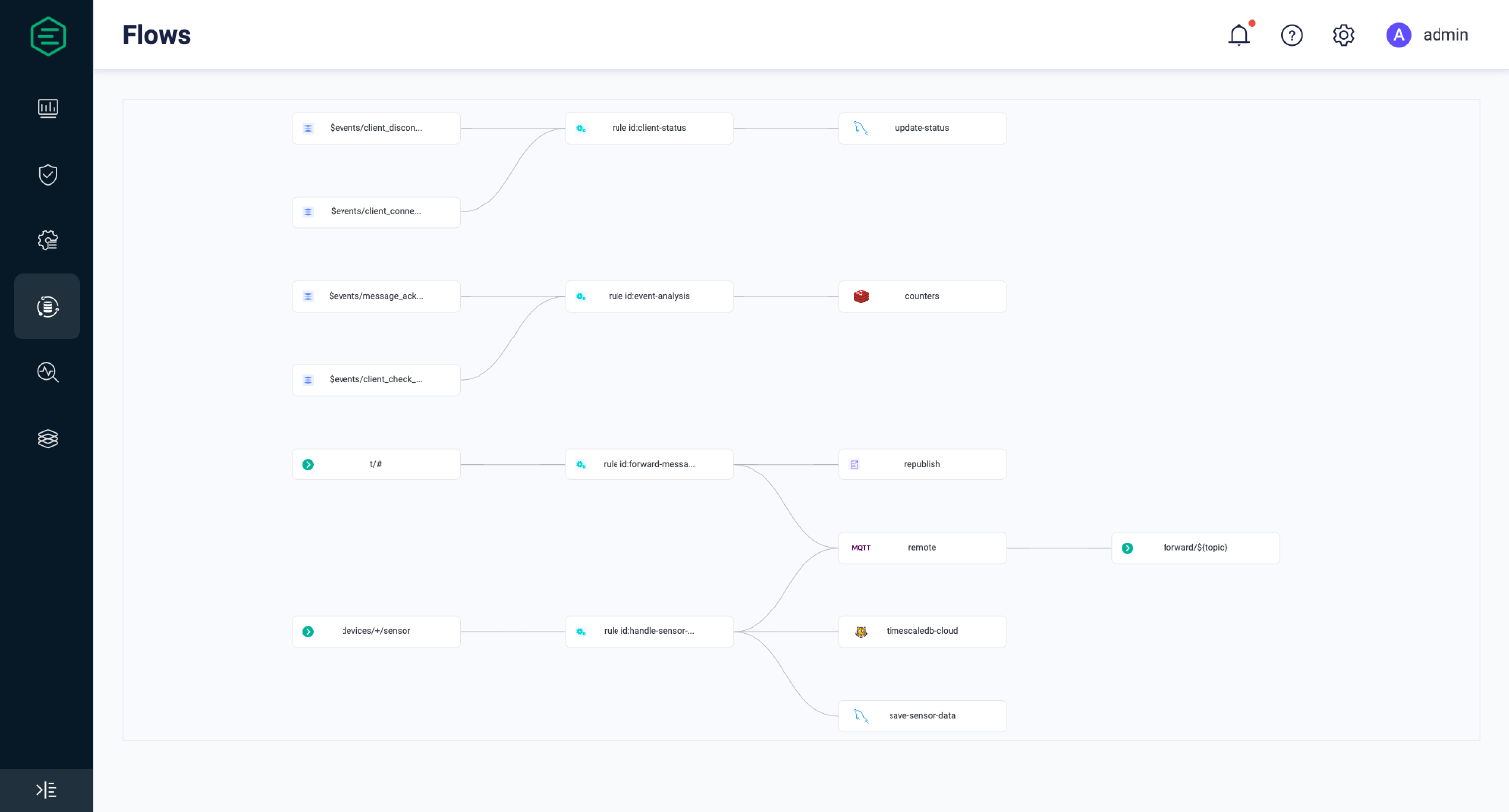The width and height of the screenshot is (1509, 812).
Task: Click the rule icon on handle-sensor-...
Action: click(x=581, y=631)
